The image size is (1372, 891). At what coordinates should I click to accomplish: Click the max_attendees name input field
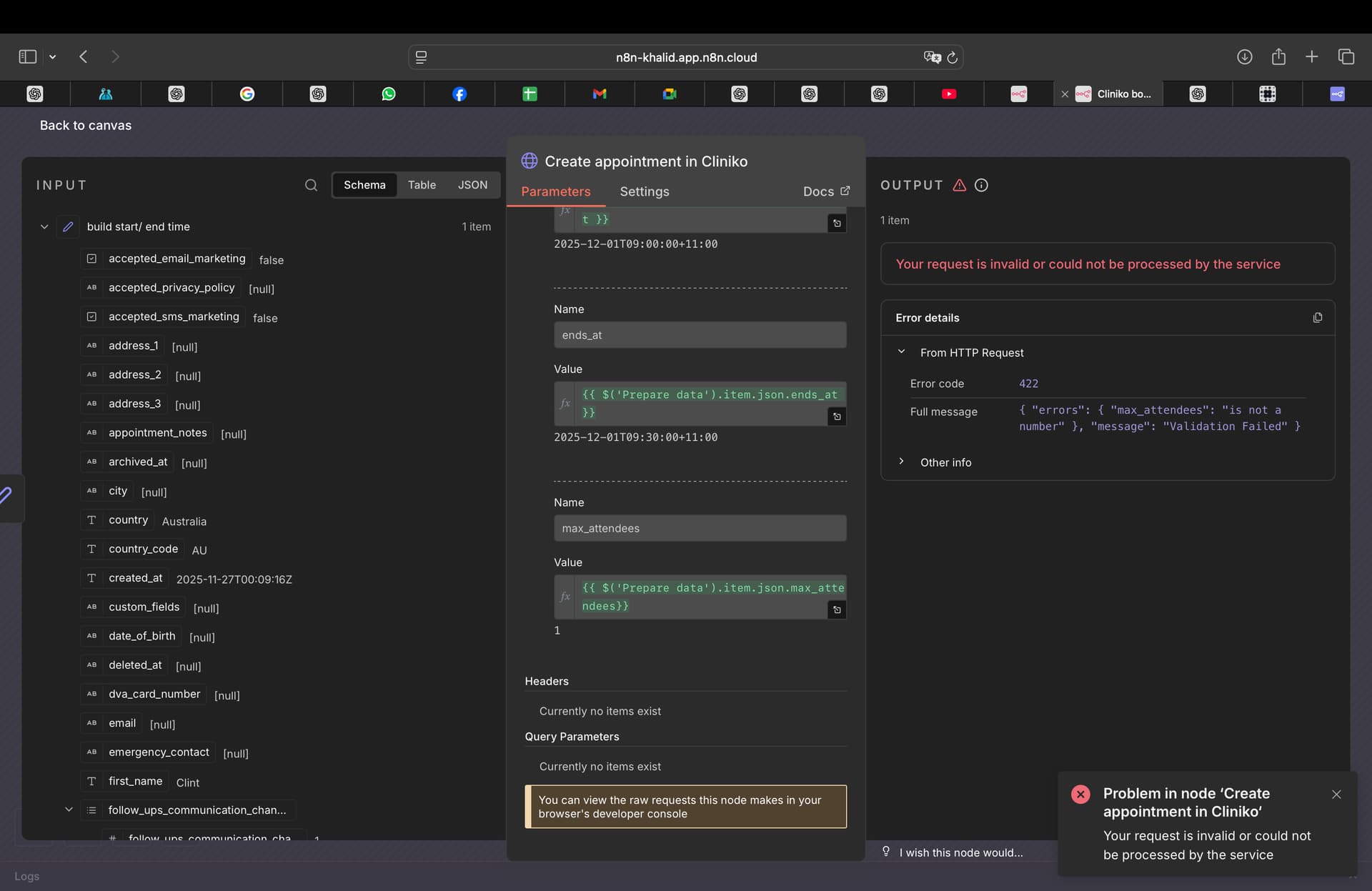coord(700,528)
